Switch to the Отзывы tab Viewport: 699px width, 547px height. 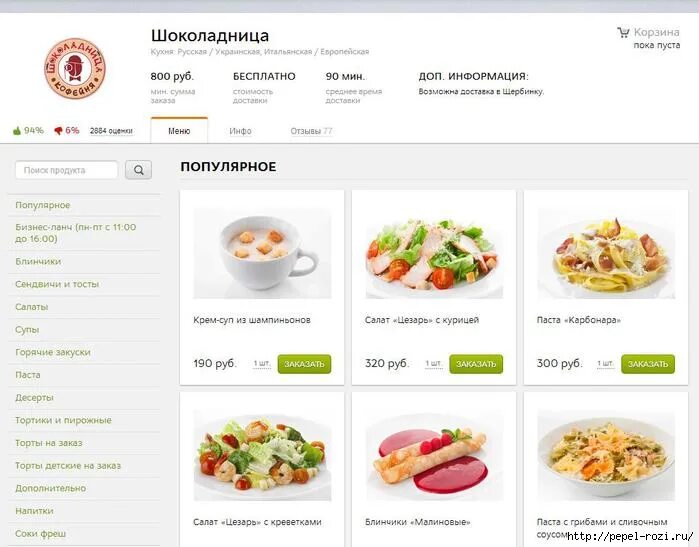(x=311, y=131)
